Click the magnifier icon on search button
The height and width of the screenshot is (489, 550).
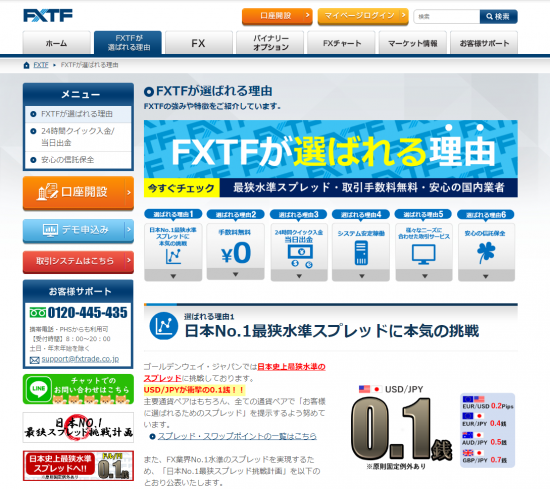(490, 16)
